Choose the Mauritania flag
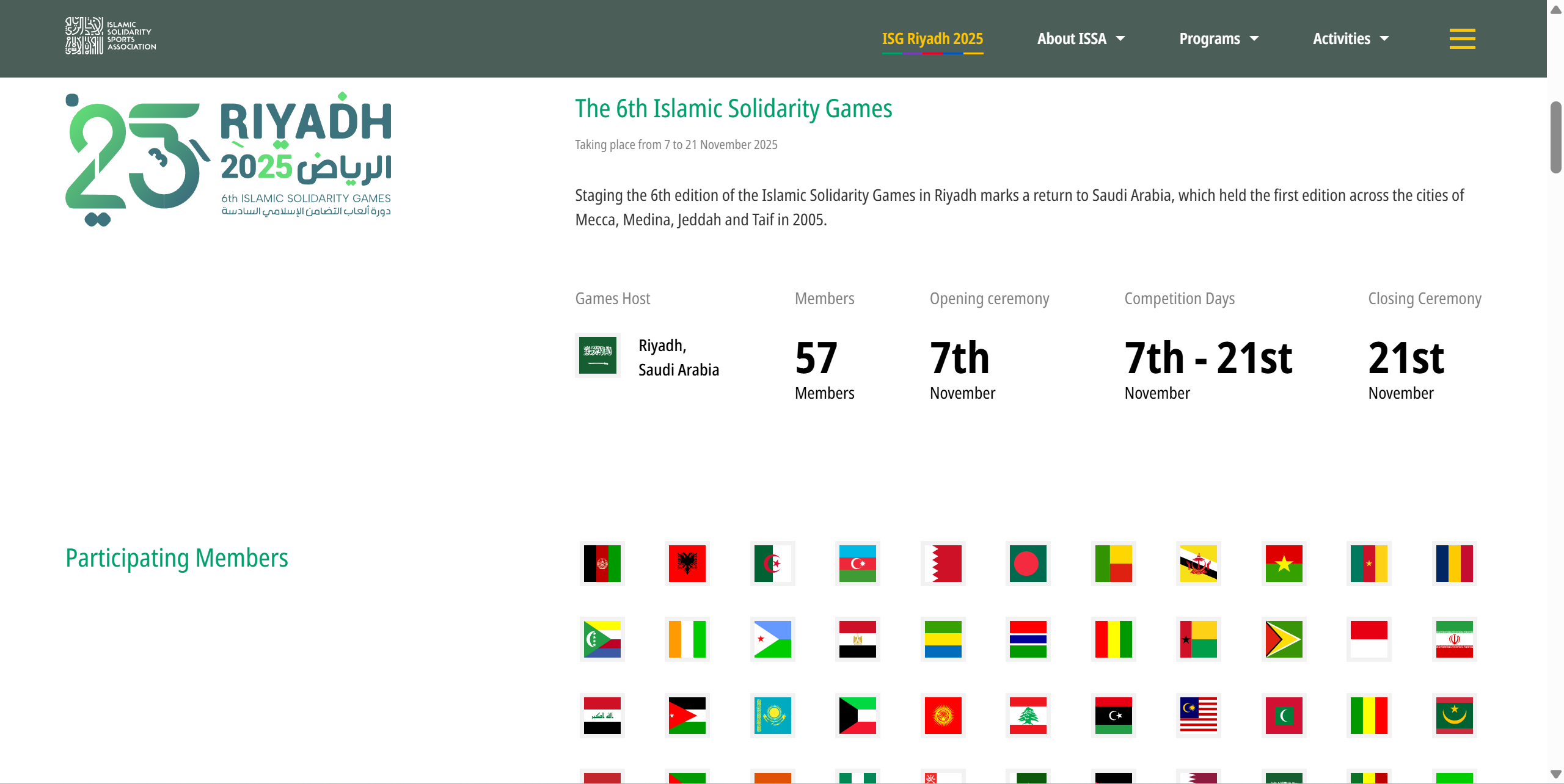This screenshot has height=784, width=1564. (1454, 715)
